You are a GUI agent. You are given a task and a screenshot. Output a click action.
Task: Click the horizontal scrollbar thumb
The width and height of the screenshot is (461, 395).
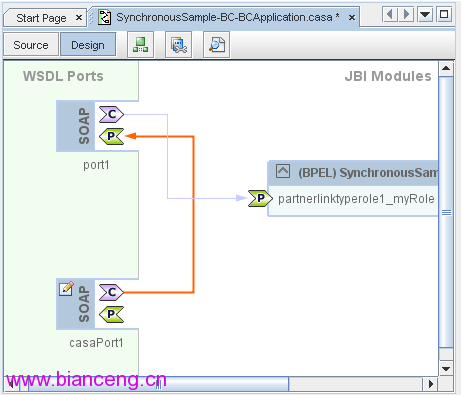pyautogui.click(x=158, y=384)
